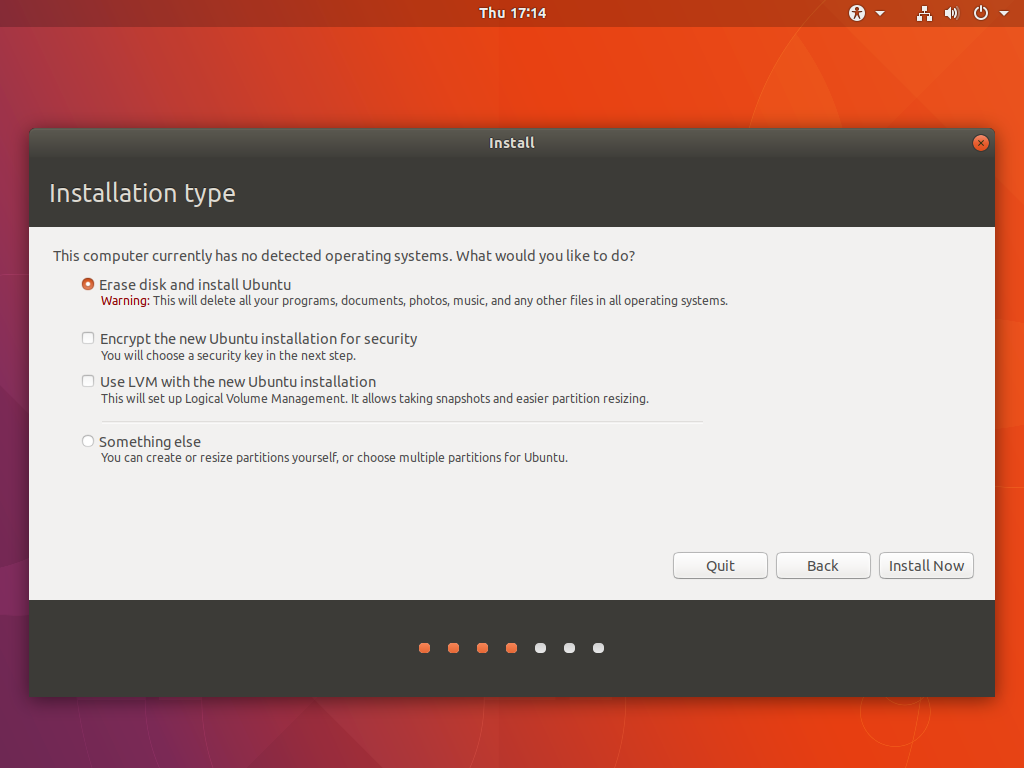
Task: Expand the system menu arrow
Action: (1004, 13)
